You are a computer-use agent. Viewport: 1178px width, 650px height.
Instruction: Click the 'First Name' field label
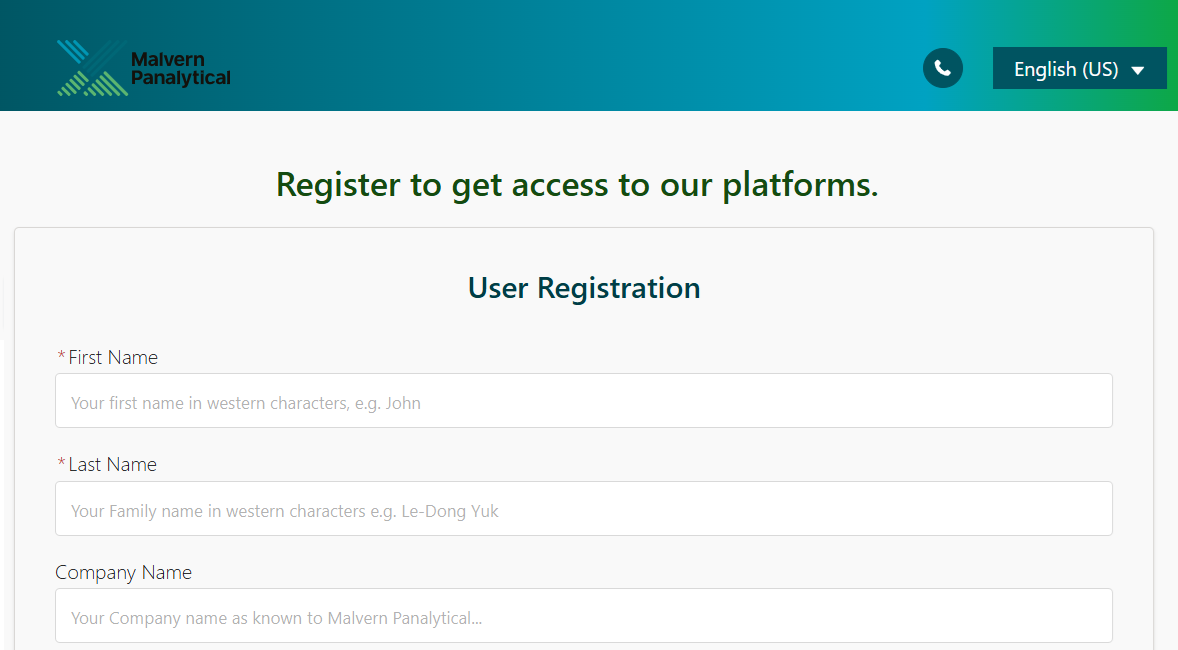(113, 358)
